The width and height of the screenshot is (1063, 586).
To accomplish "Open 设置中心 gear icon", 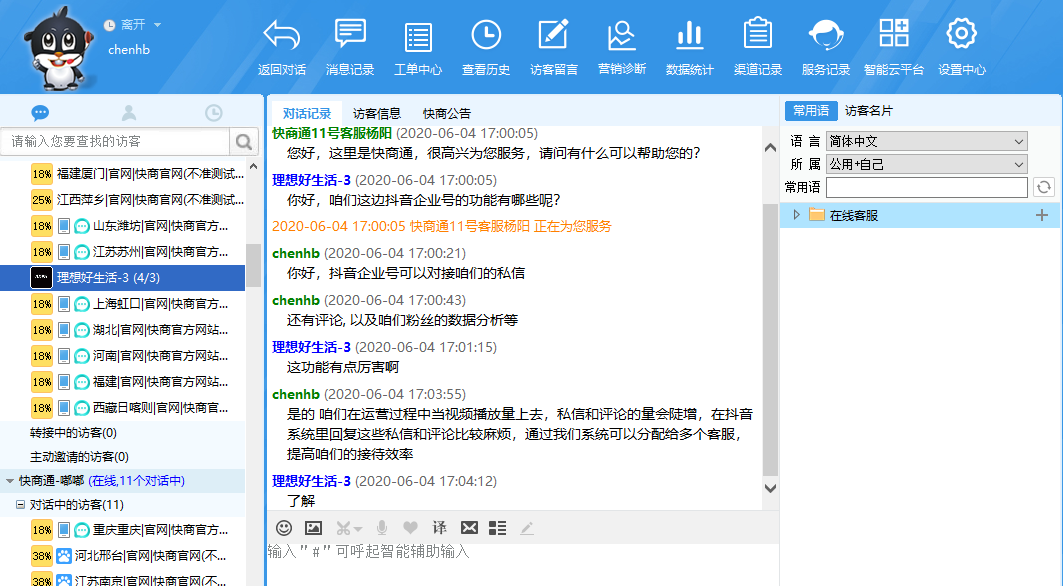I will pos(961,33).
